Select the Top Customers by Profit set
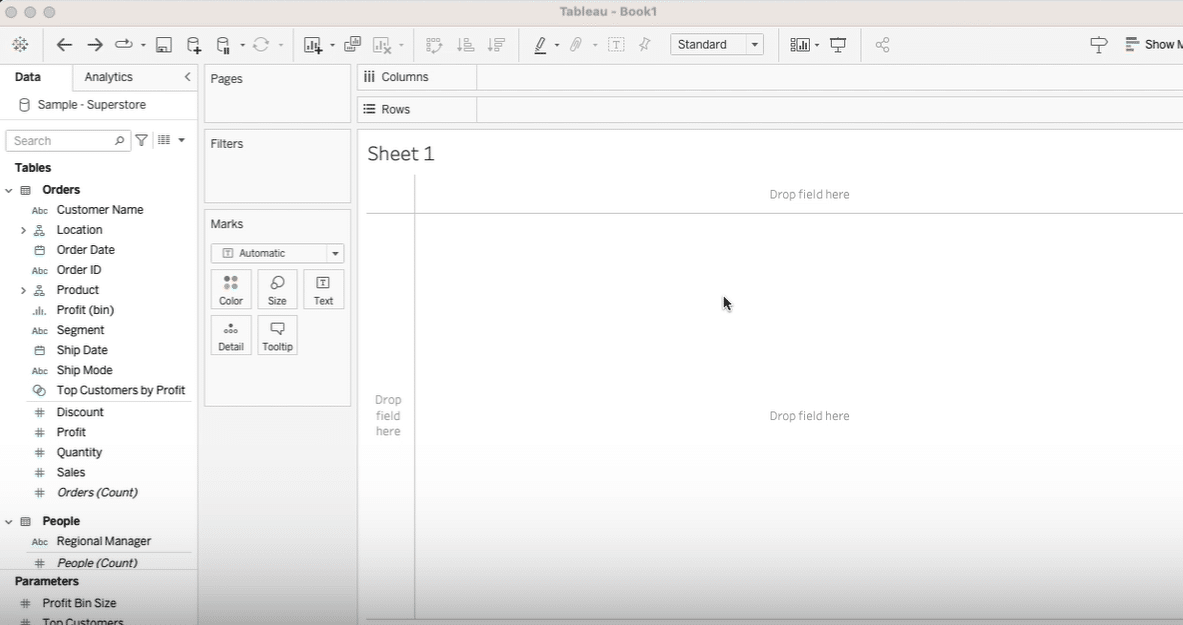The height and width of the screenshot is (625, 1183). tap(121, 390)
